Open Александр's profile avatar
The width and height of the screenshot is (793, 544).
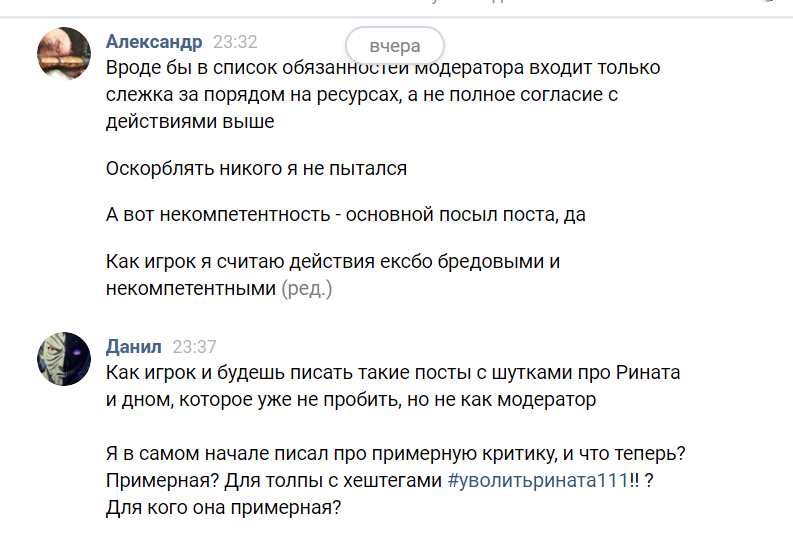[64, 54]
